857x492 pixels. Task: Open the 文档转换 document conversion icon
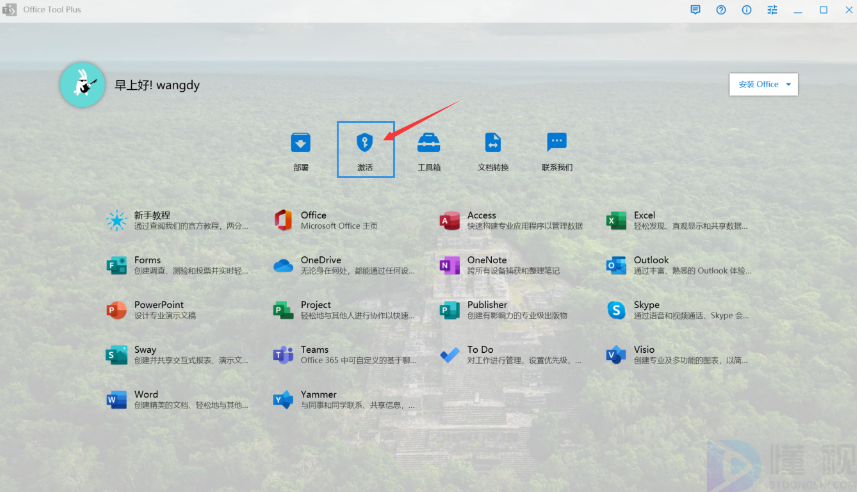click(x=493, y=143)
